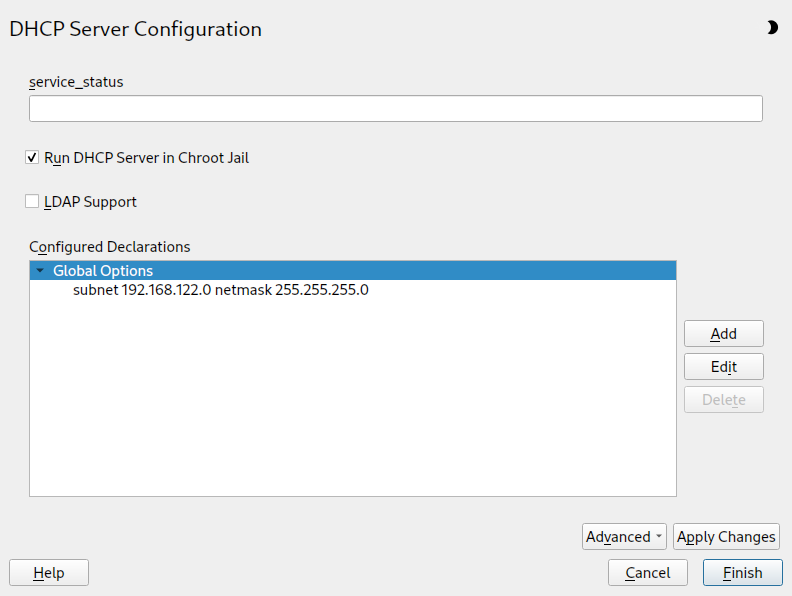This screenshot has width=792, height=596.
Task: Collapse the Global Options tree arrow
Action: tap(40, 271)
